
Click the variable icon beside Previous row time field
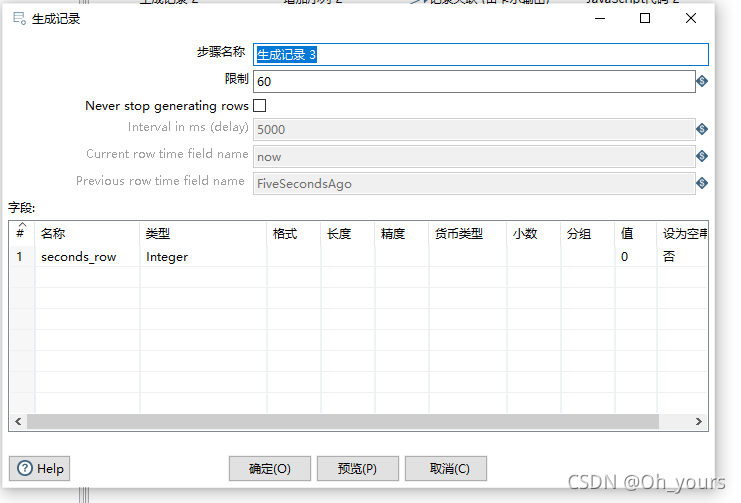[702, 183]
